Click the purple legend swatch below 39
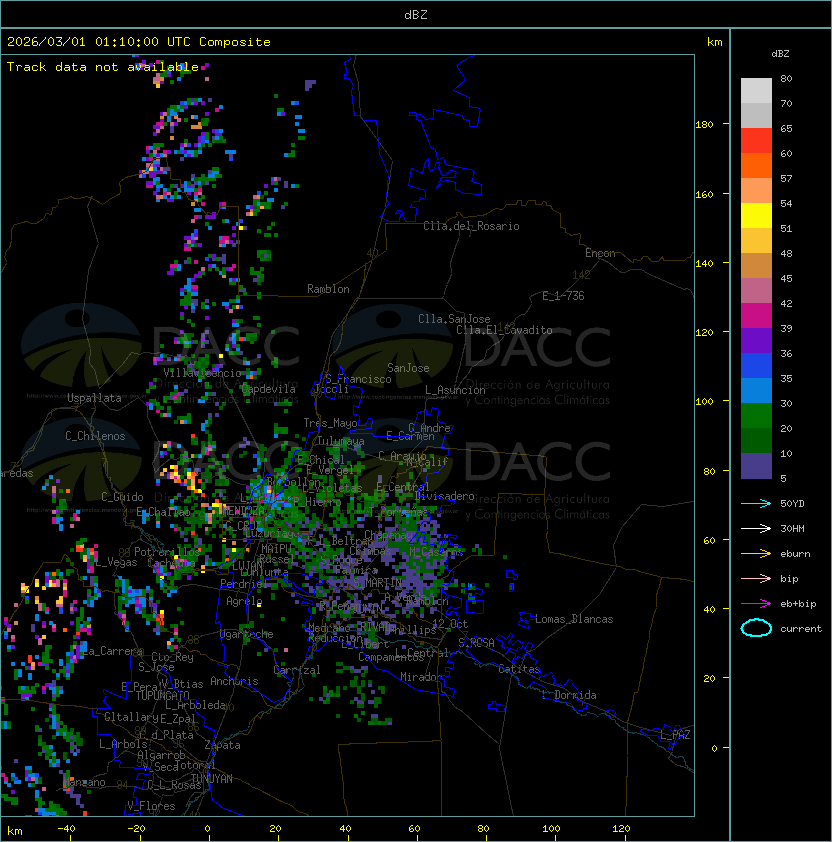Screen dimensions: 832x842 756,340
